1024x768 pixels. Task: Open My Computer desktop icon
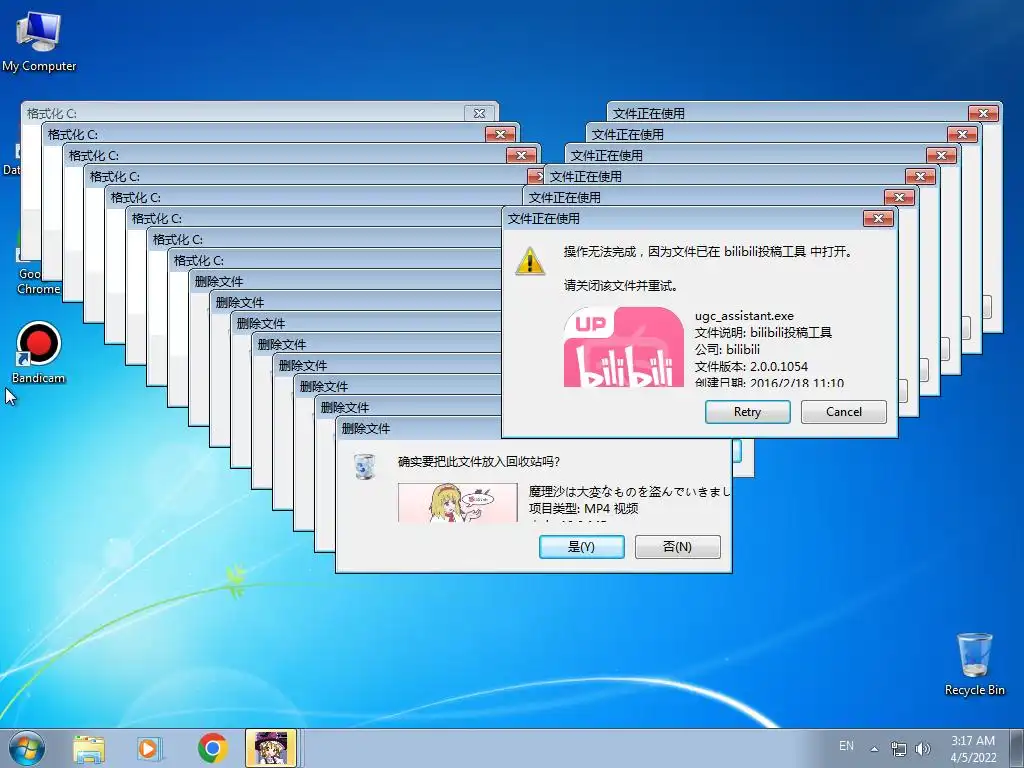[x=39, y=40]
